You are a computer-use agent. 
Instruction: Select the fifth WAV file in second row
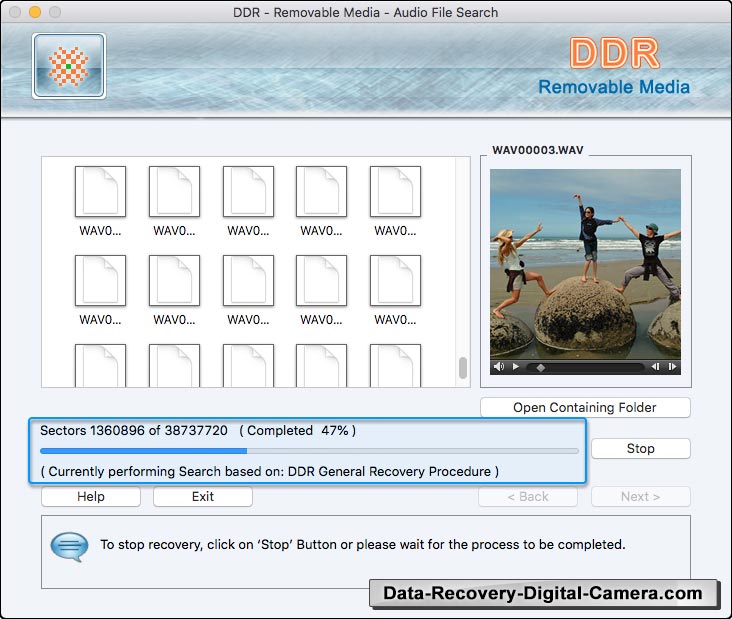[x=395, y=290]
